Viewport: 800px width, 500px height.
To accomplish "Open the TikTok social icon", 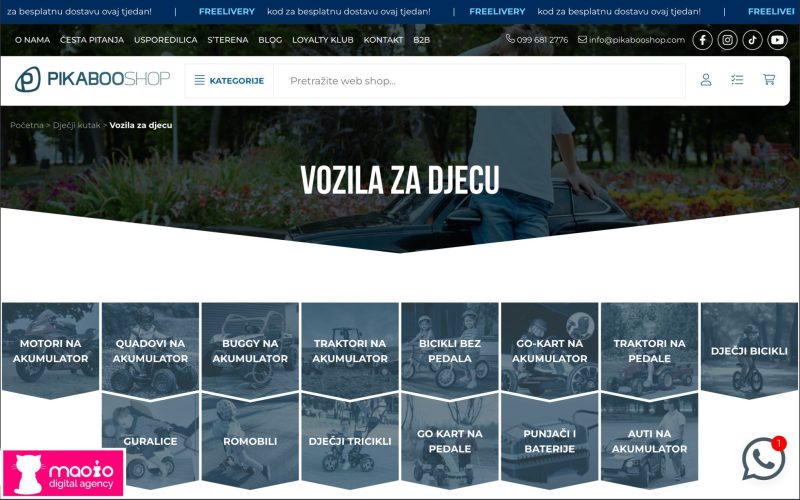I will click(x=752, y=40).
